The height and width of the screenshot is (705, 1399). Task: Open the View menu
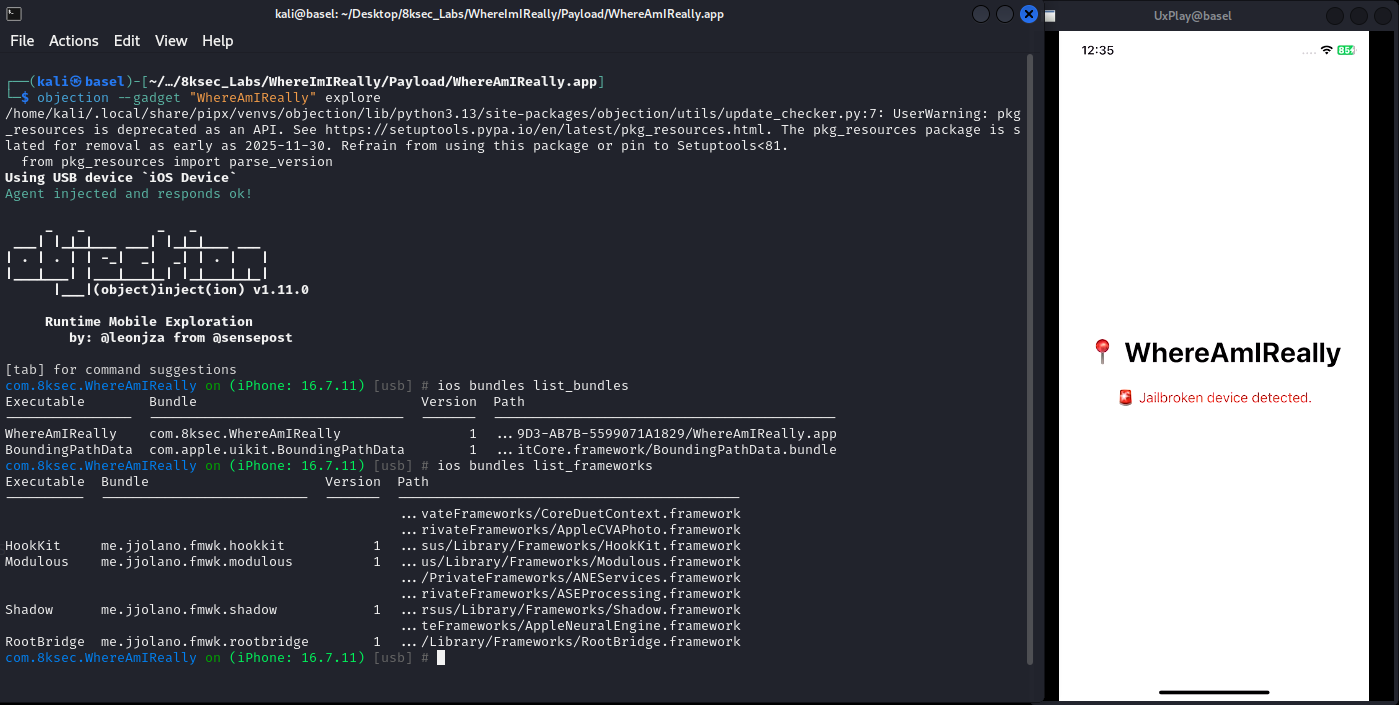click(x=171, y=41)
